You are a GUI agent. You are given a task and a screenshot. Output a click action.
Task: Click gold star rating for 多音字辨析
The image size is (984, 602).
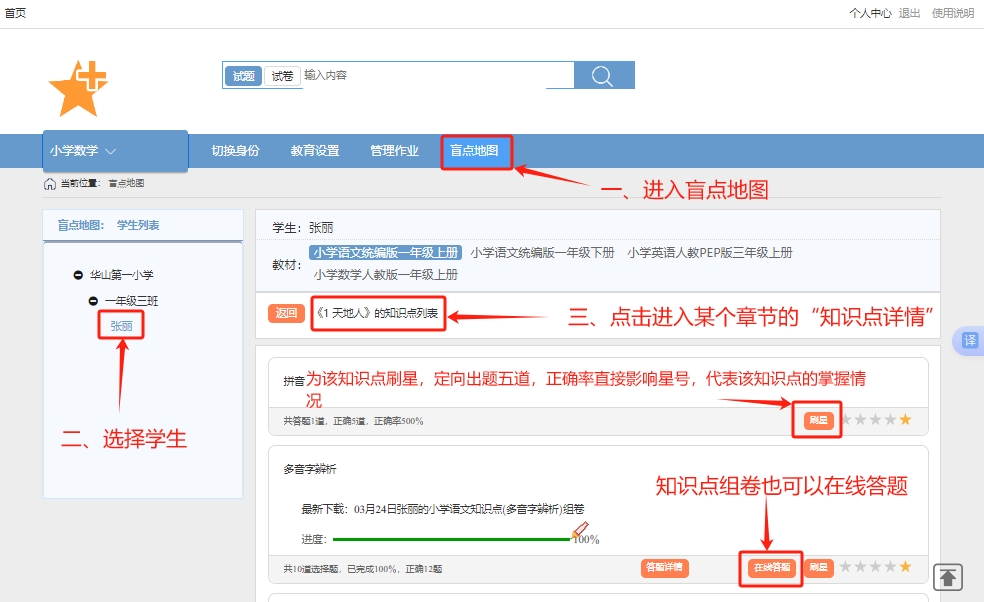click(x=905, y=567)
